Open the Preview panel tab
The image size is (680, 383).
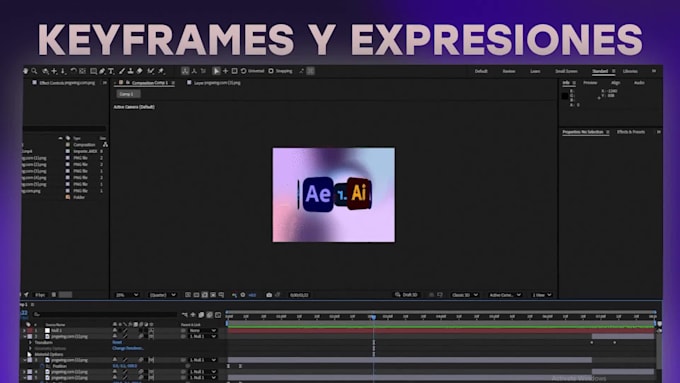[590, 83]
